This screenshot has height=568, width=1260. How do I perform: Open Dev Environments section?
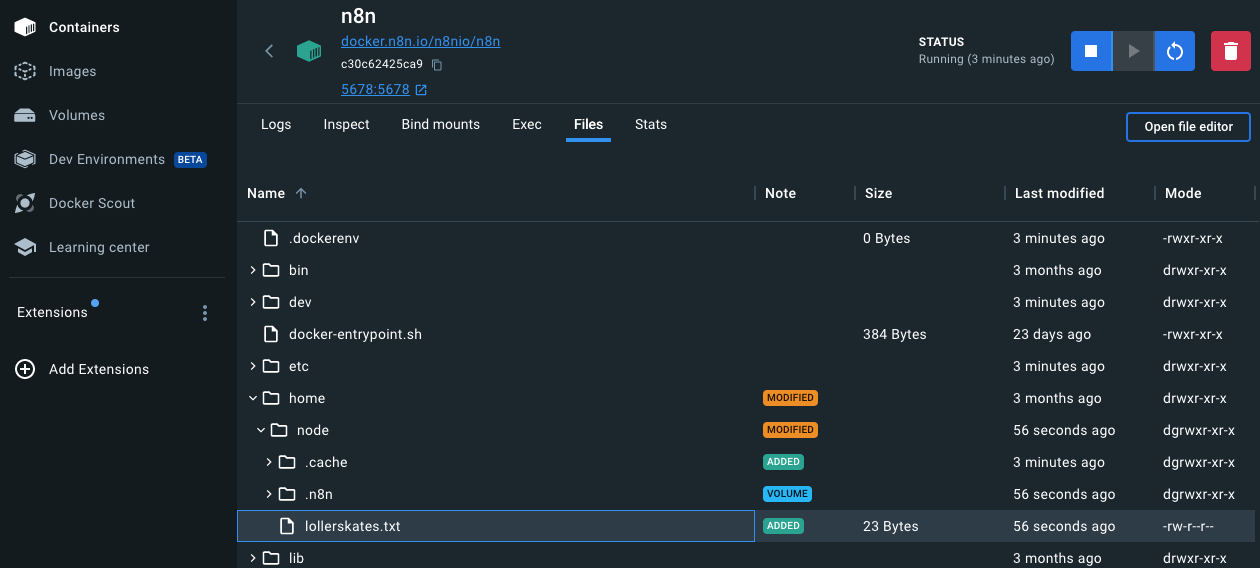click(x=107, y=159)
